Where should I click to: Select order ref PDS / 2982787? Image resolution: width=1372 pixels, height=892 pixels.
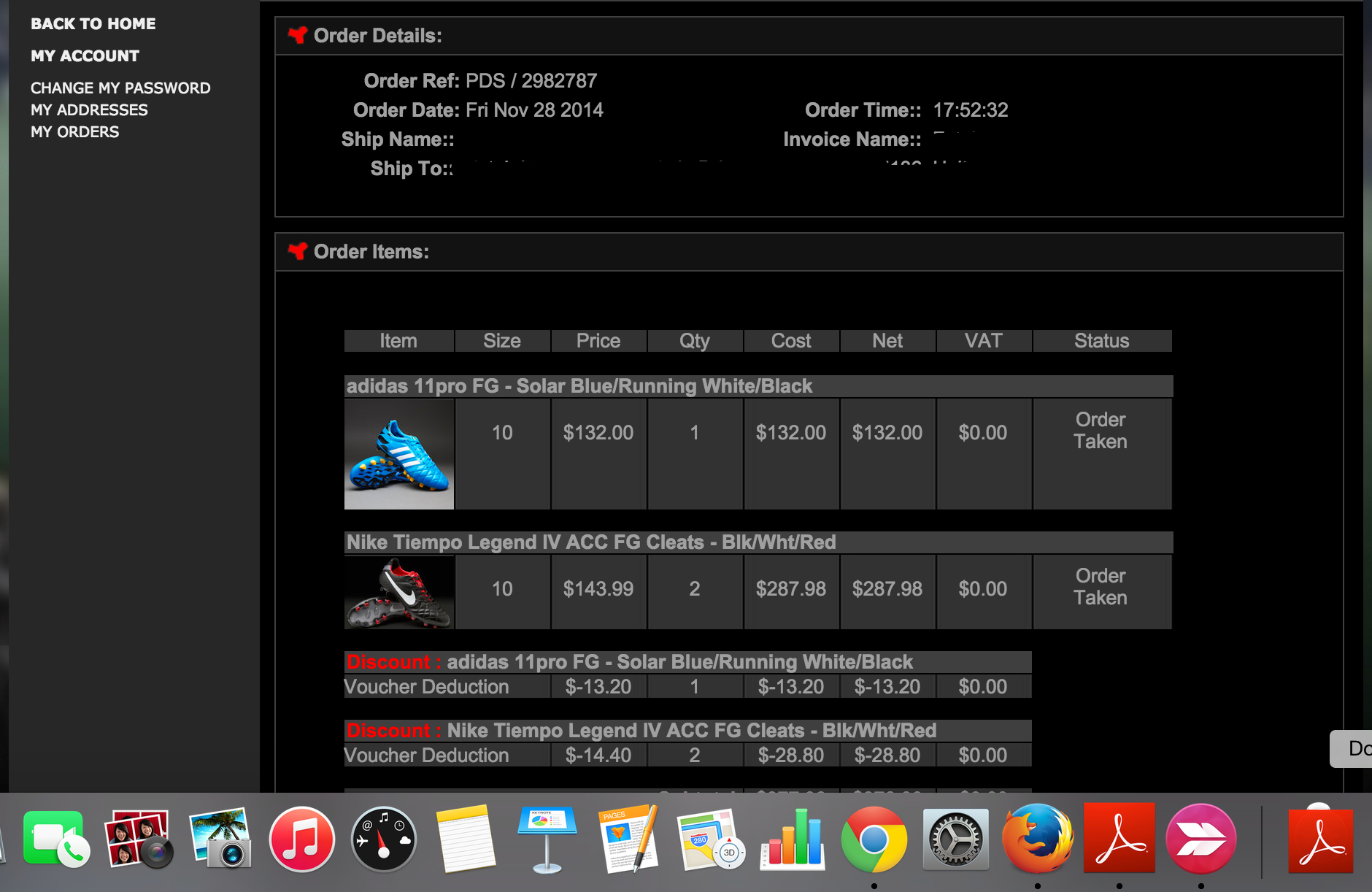pos(531,80)
